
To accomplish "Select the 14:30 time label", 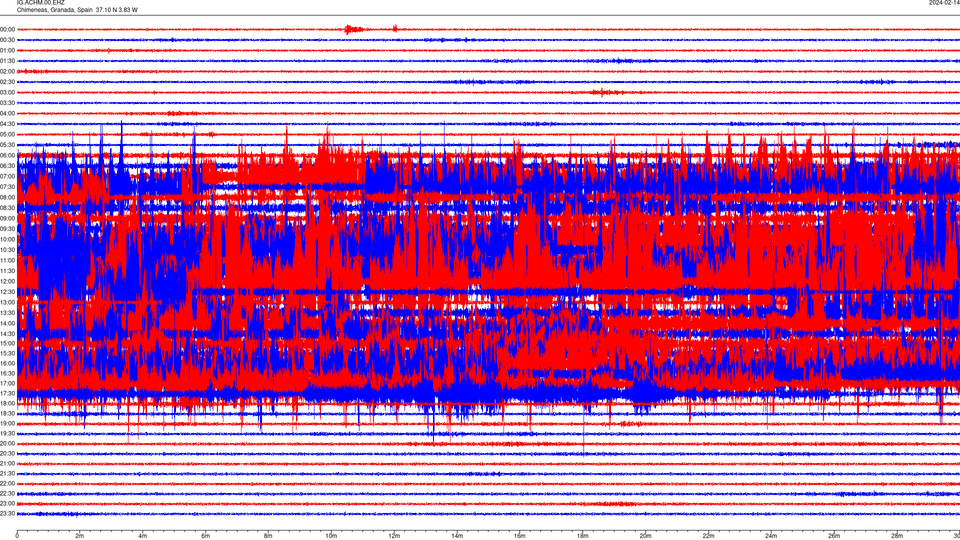I will coord(7,334).
